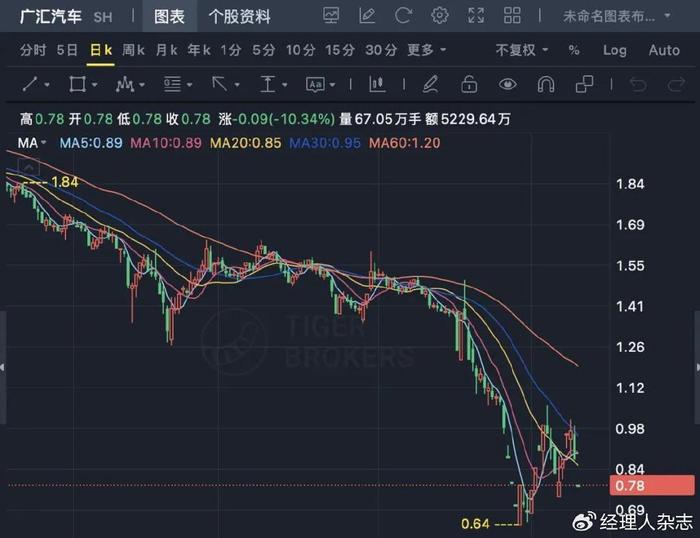This screenshot has height=538, width=700.
Task: Click the chart monitor icon in header
Action: click(331, 16)
